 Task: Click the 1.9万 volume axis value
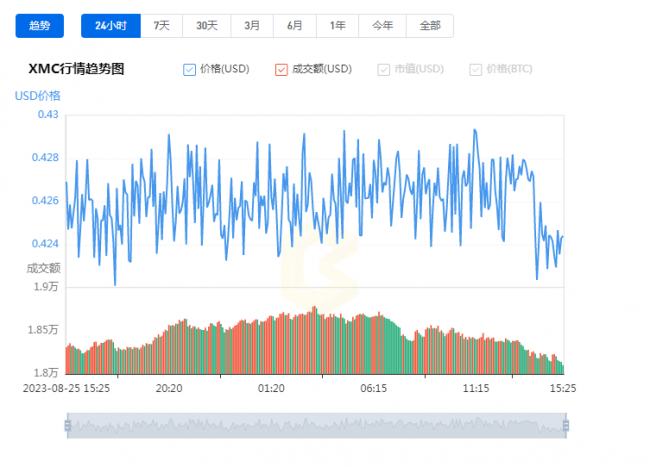click(46, 287)
